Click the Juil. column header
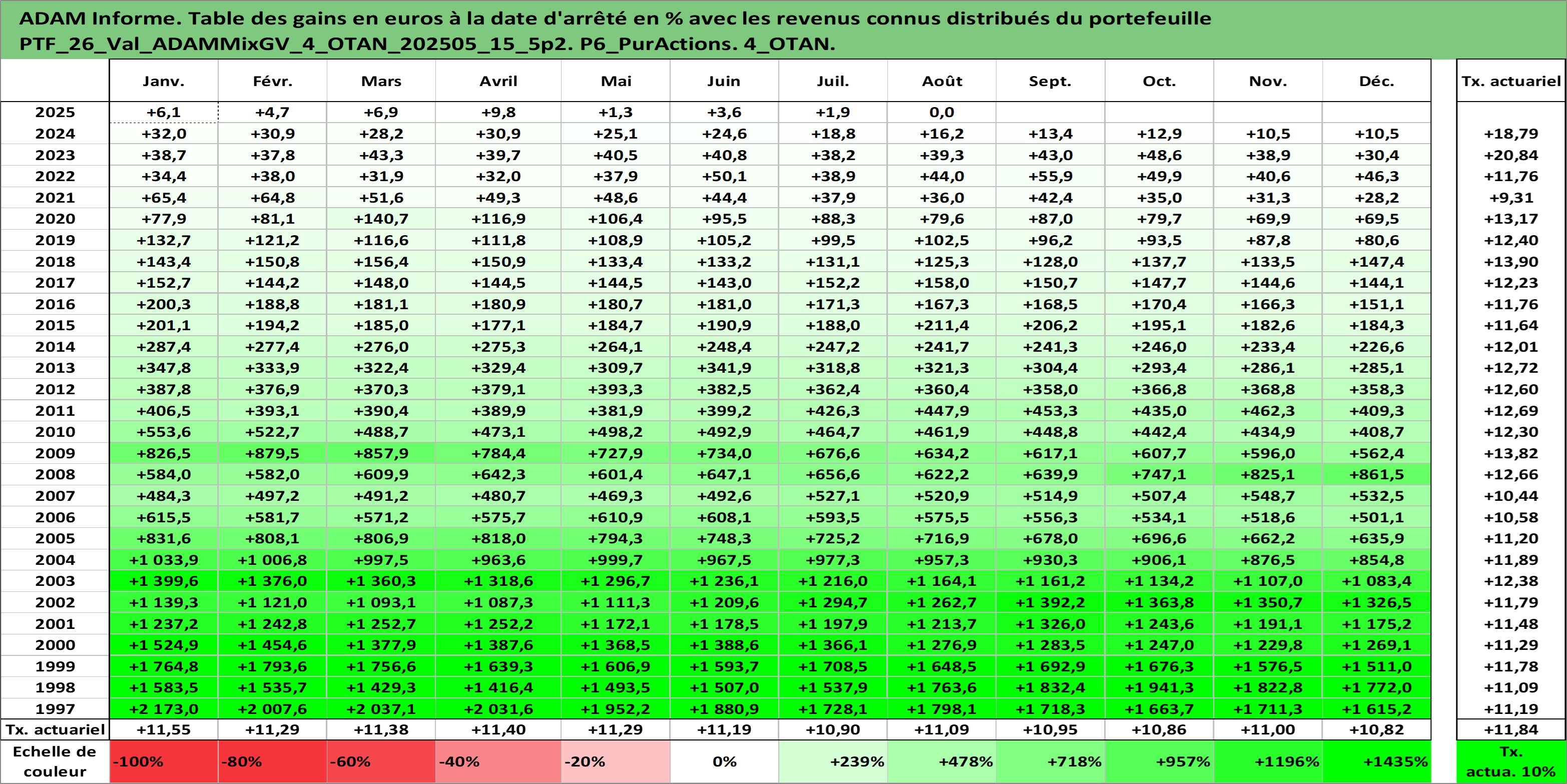The height and width of the screenshot is (784, 1567). click(x=833, y=81)
